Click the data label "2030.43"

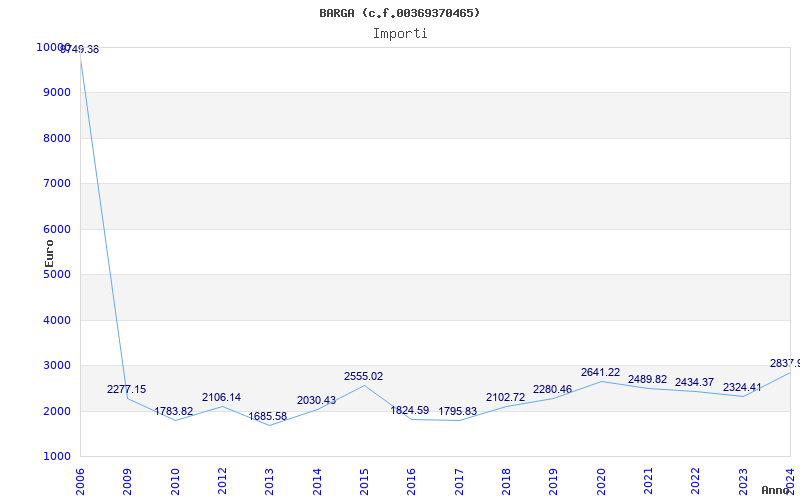click(316, 401)
